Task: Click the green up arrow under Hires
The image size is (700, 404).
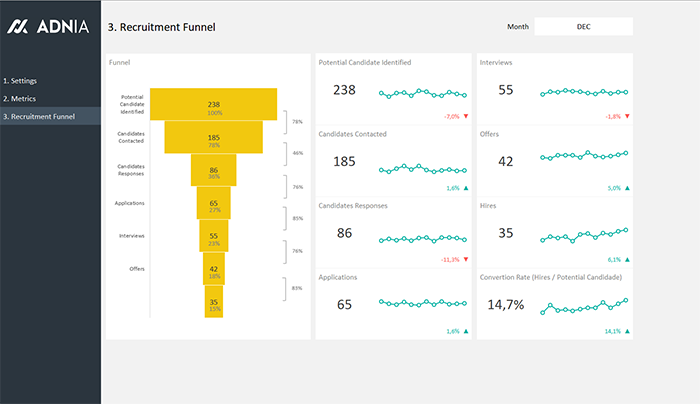Action: point(628,259)
